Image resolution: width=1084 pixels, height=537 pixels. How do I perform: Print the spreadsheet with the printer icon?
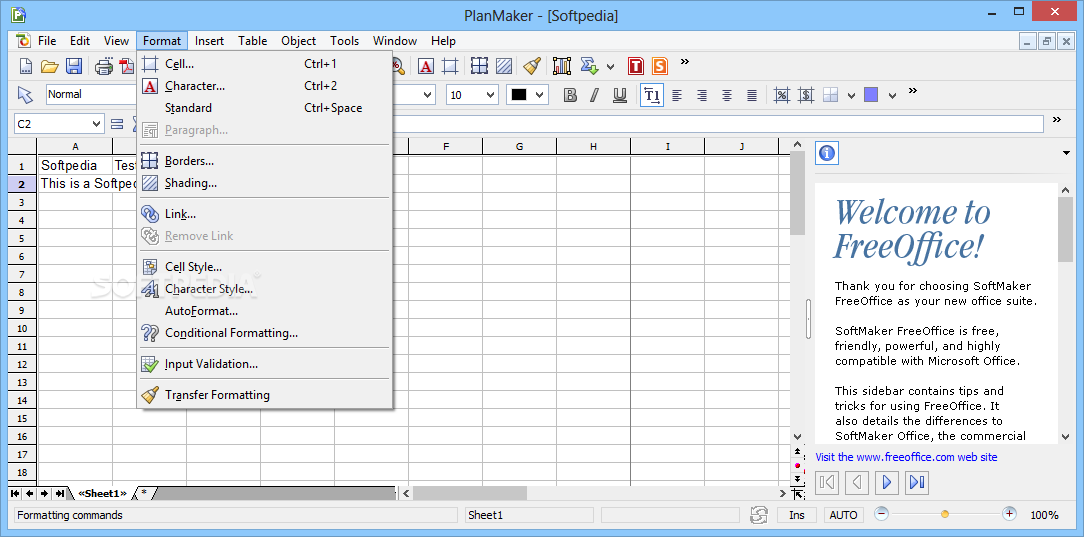pos(104,66)
